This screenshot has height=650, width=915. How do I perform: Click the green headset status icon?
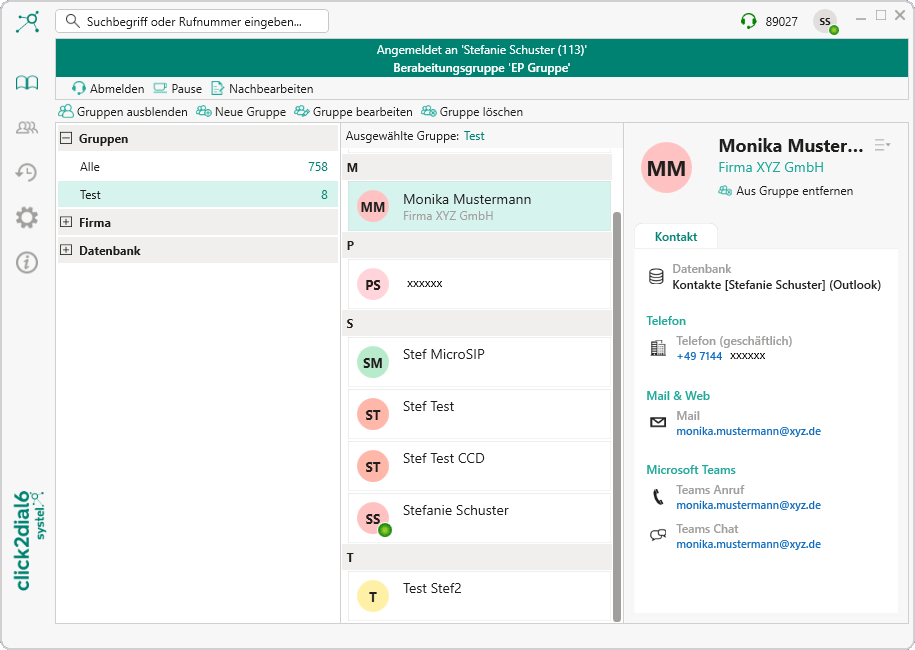click(748, 21)
